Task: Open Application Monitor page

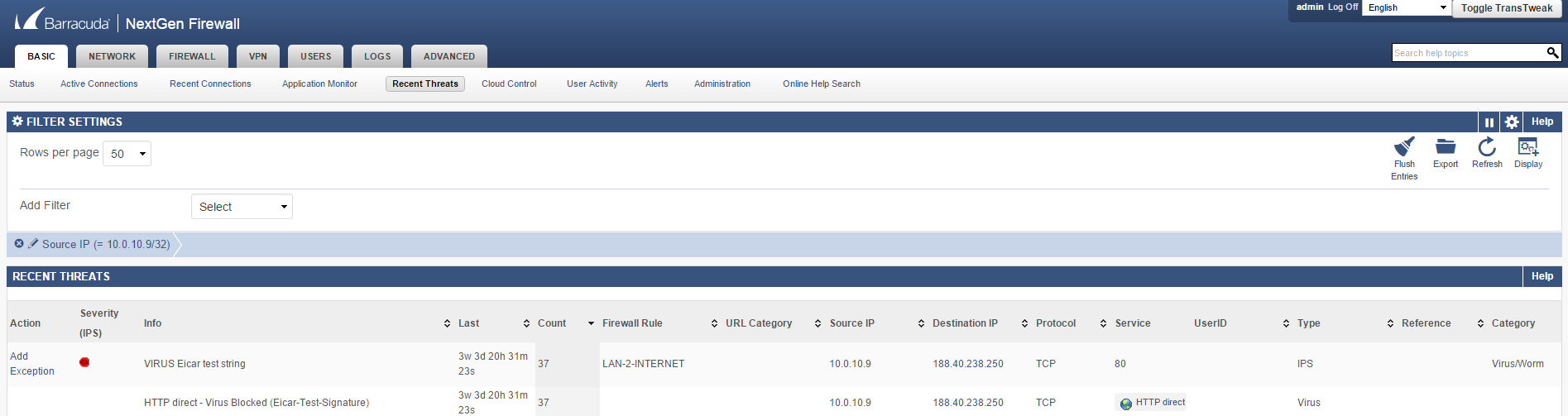Action: 319,84
